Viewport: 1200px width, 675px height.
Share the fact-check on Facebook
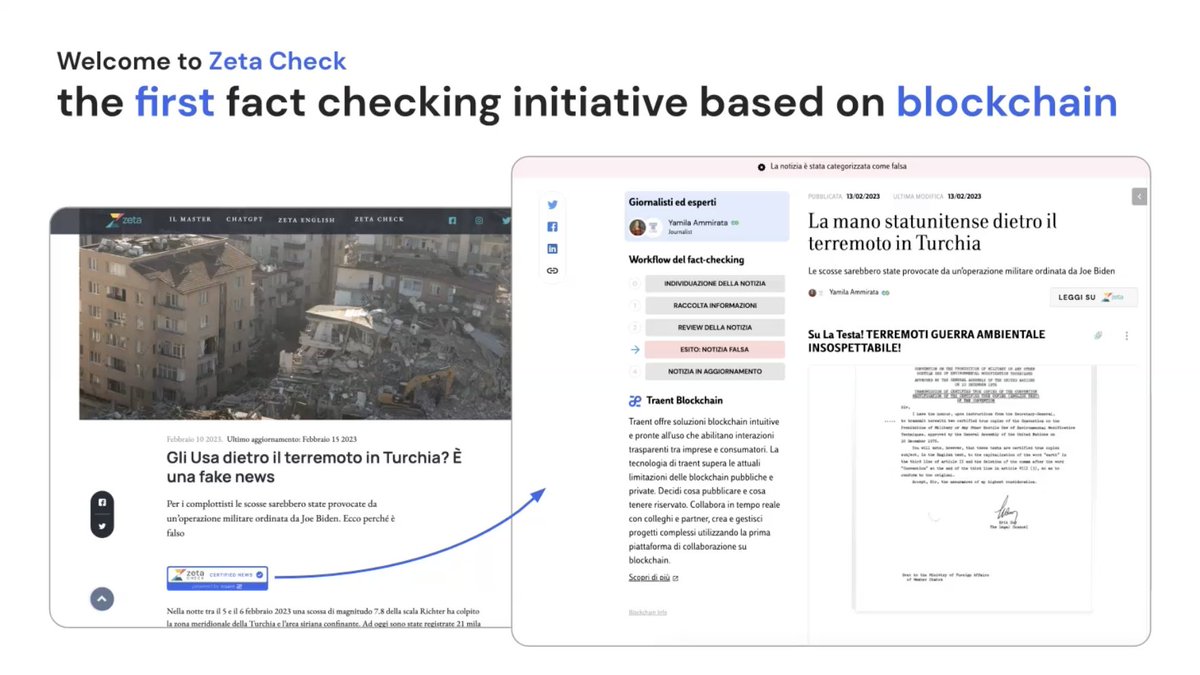pos(552,226)
